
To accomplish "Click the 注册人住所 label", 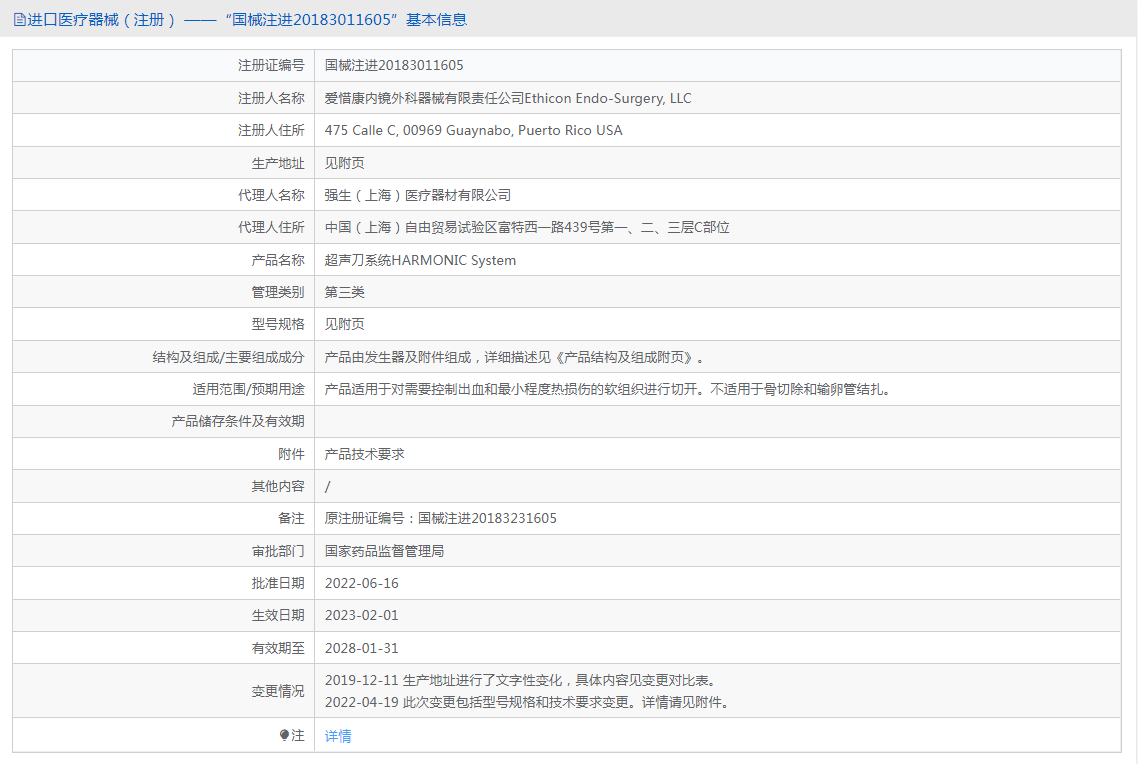I will tap(271, 130).
